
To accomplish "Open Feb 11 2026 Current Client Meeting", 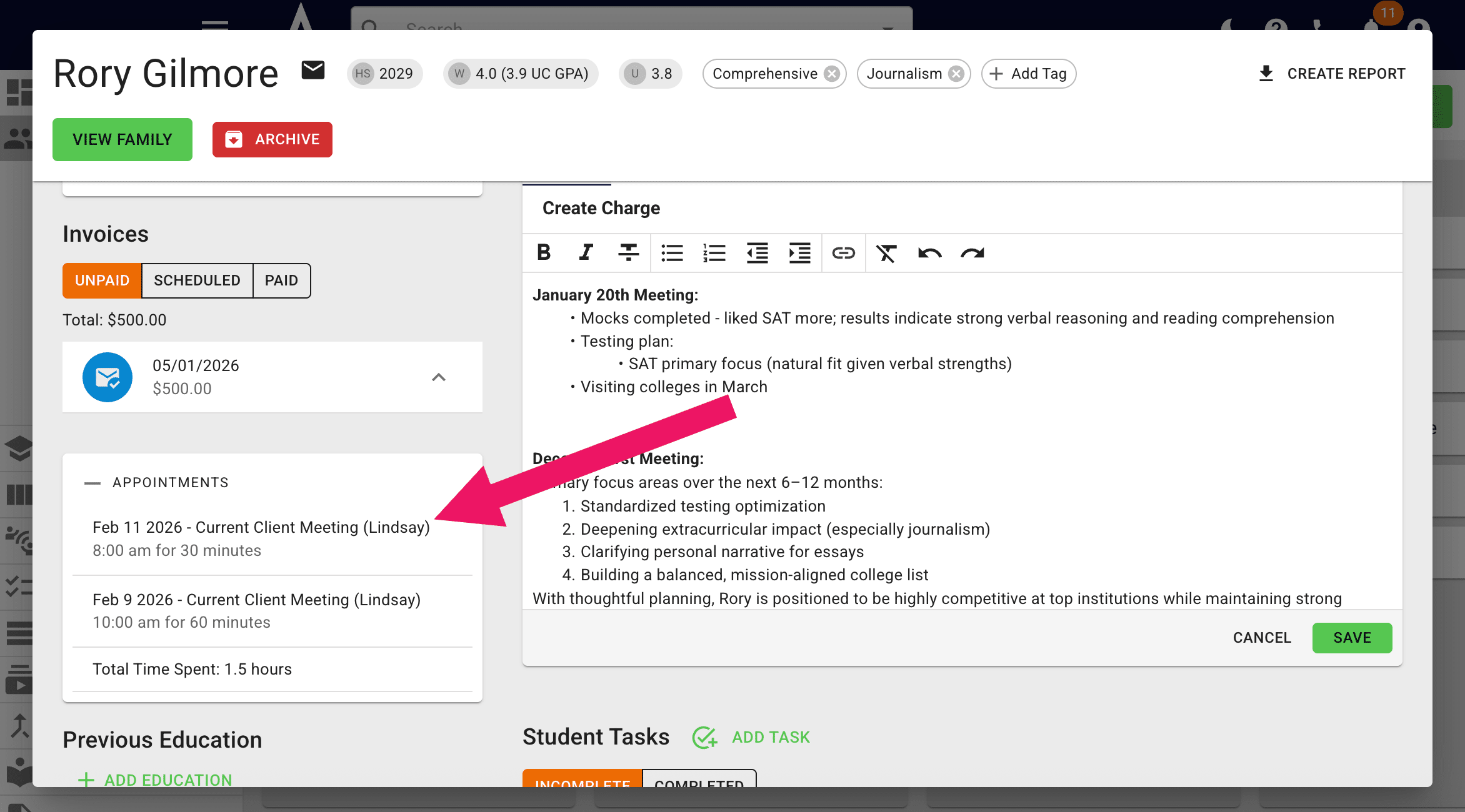I will tap(272, 538).
